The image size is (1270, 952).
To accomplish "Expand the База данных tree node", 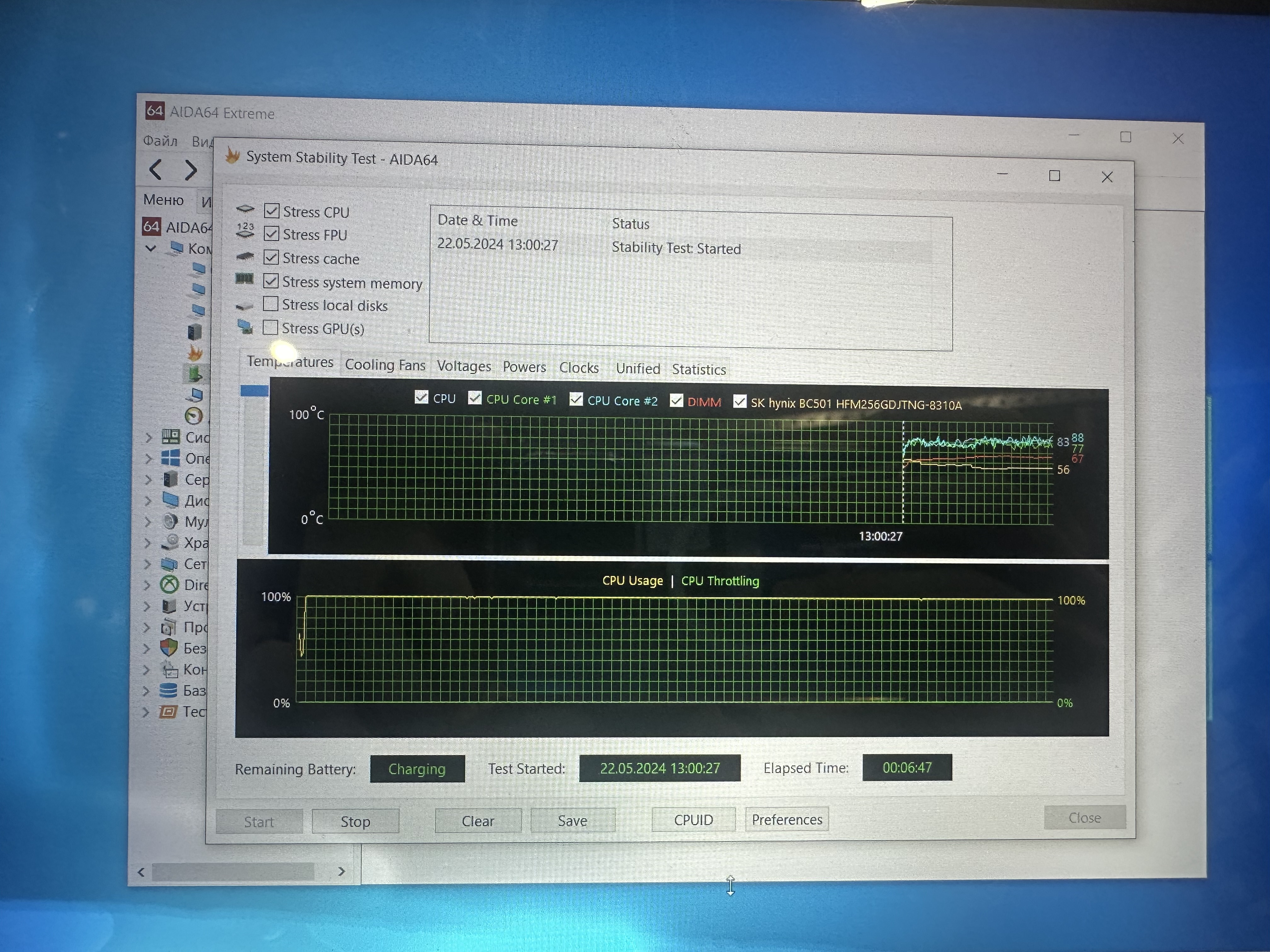I will pyautogui.click(x=146, y=691).
